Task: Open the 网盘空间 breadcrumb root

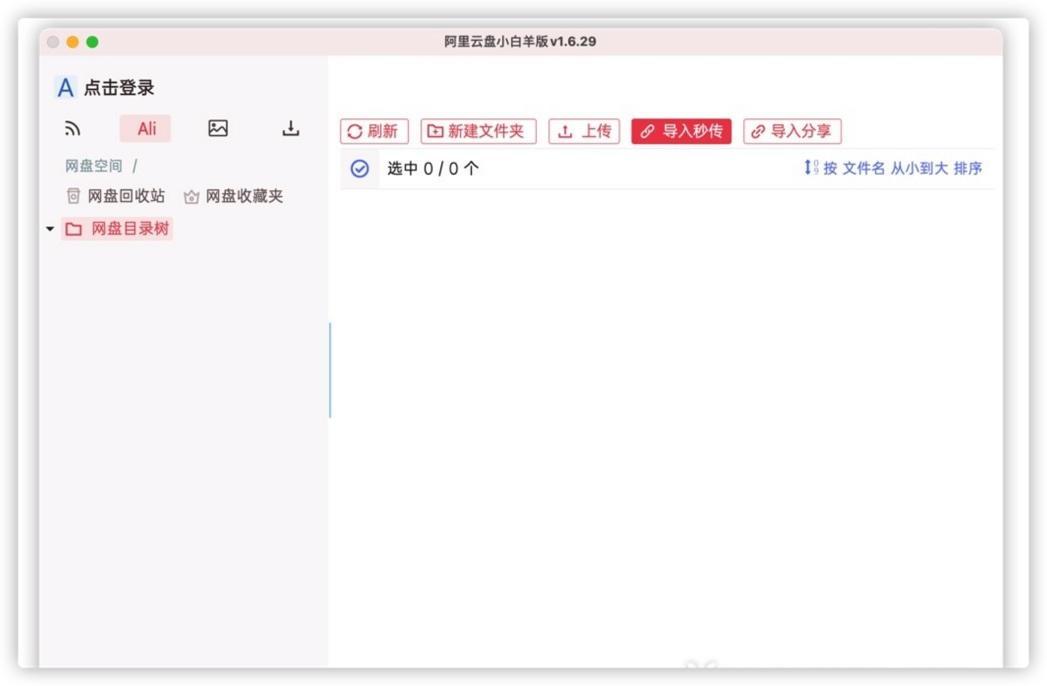Action: (92, 165)
